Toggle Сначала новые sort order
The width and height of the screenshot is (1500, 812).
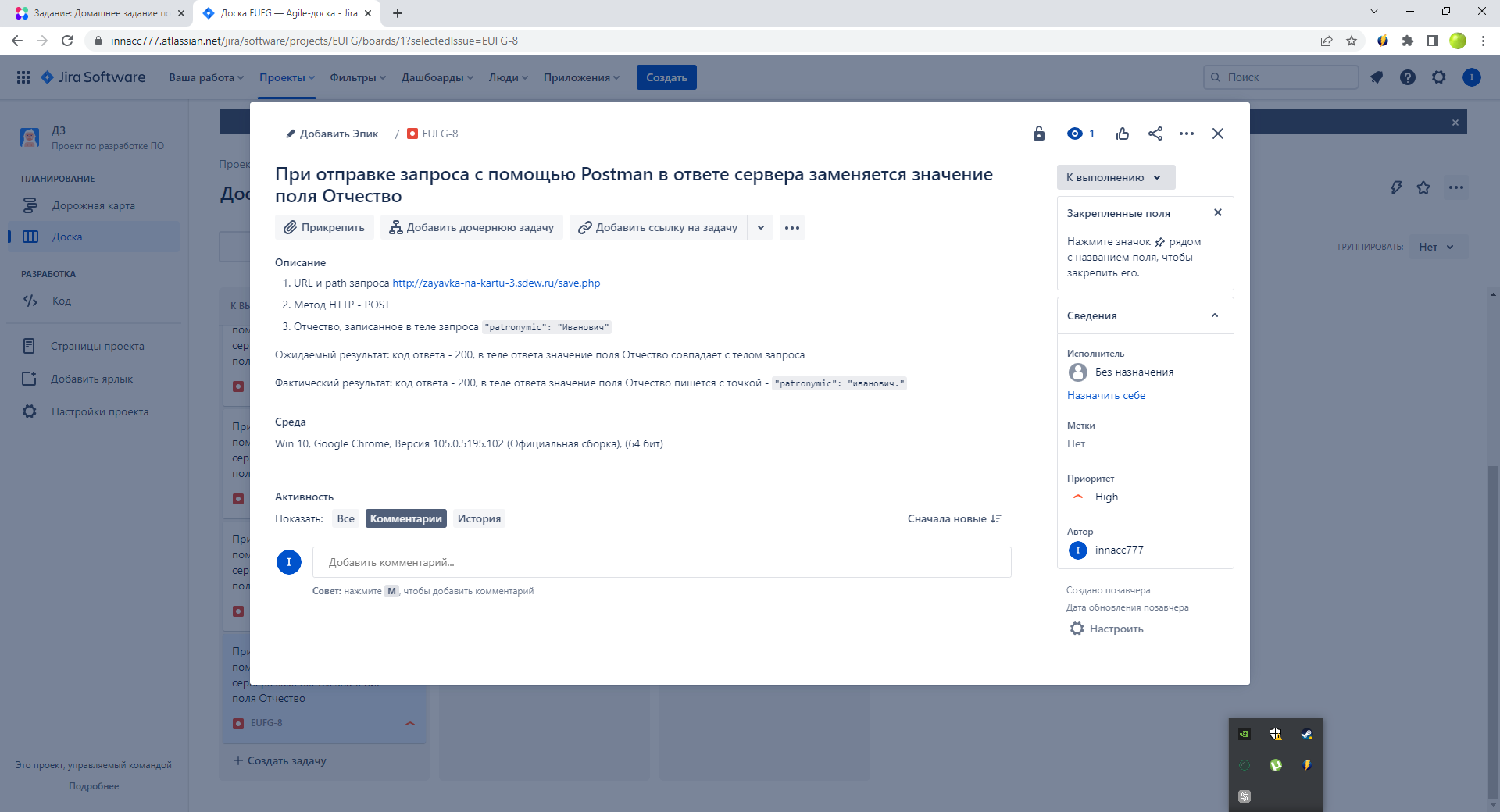coord(955,518)
